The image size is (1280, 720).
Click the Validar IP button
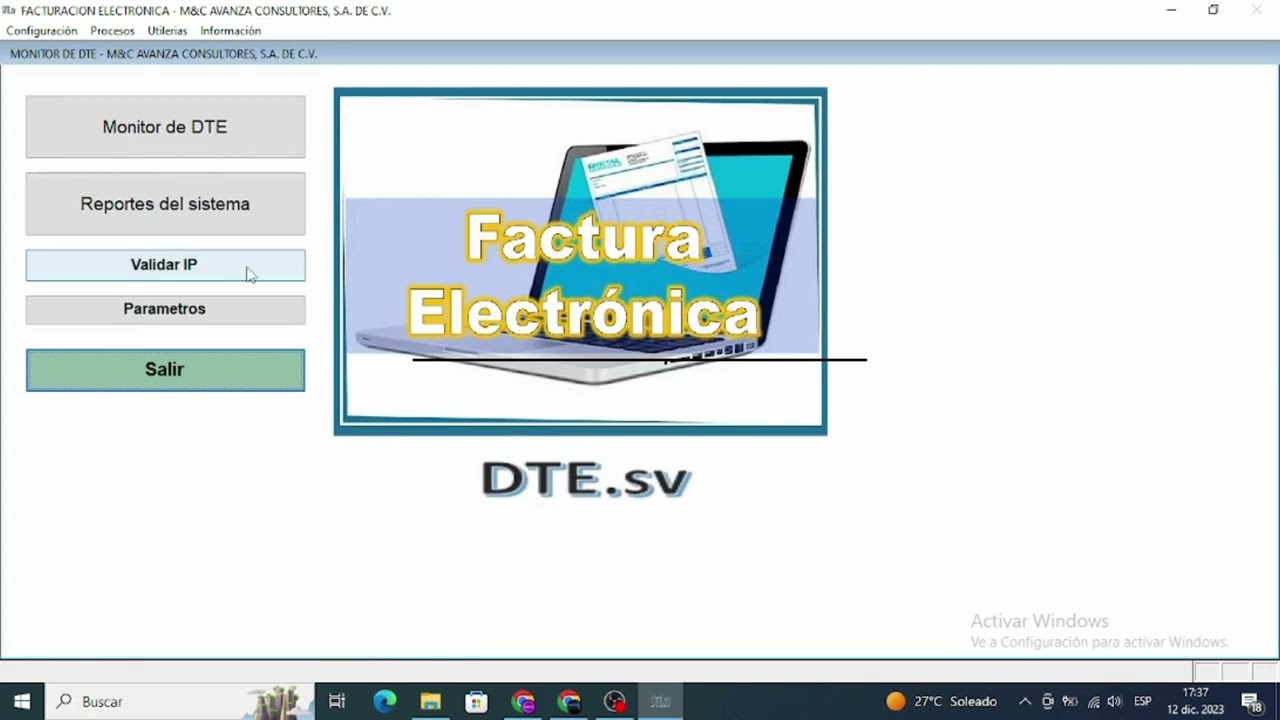(165, 265)
